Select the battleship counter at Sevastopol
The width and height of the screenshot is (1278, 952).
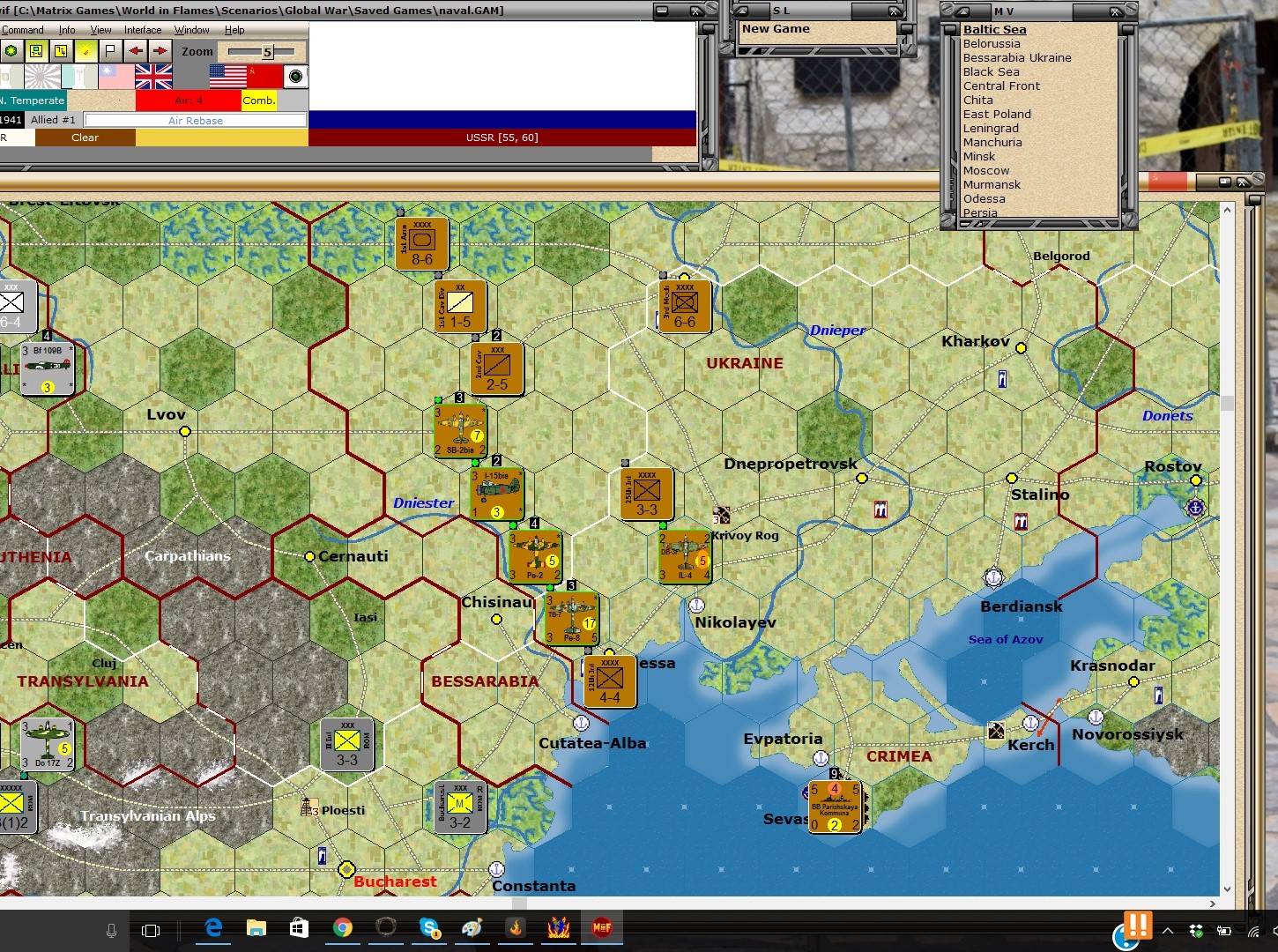point(835,807)
